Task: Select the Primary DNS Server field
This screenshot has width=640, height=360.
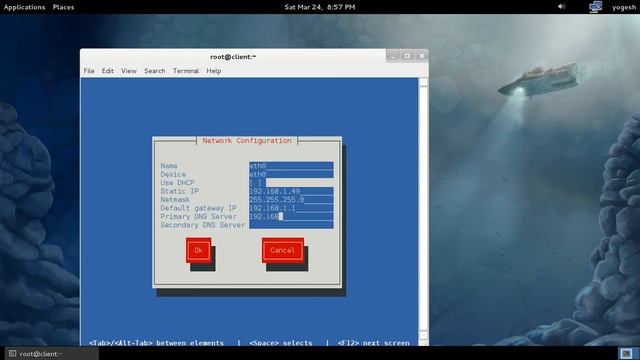Action: click(x=291, y=217)
